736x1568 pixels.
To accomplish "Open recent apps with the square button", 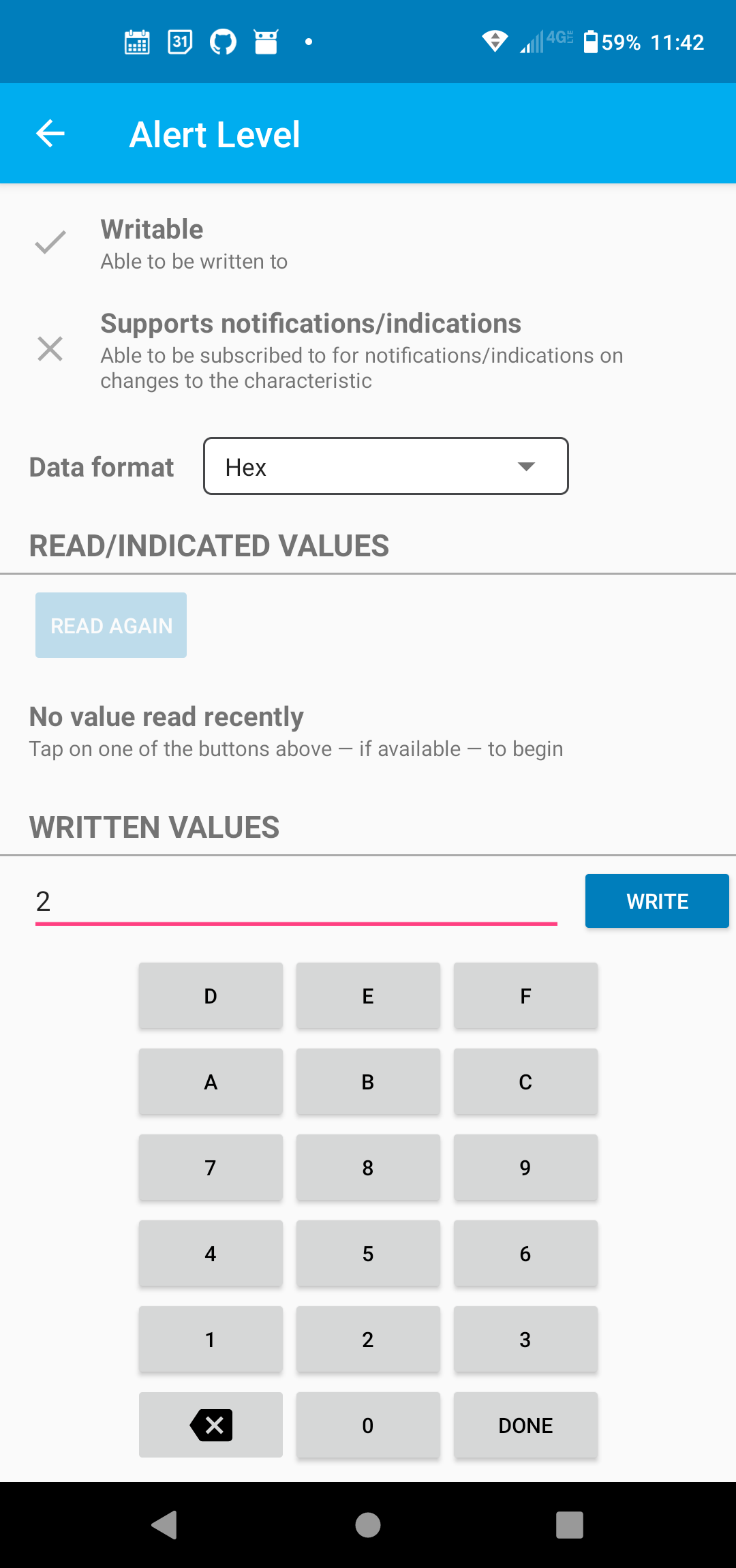I will (570, 1525).
